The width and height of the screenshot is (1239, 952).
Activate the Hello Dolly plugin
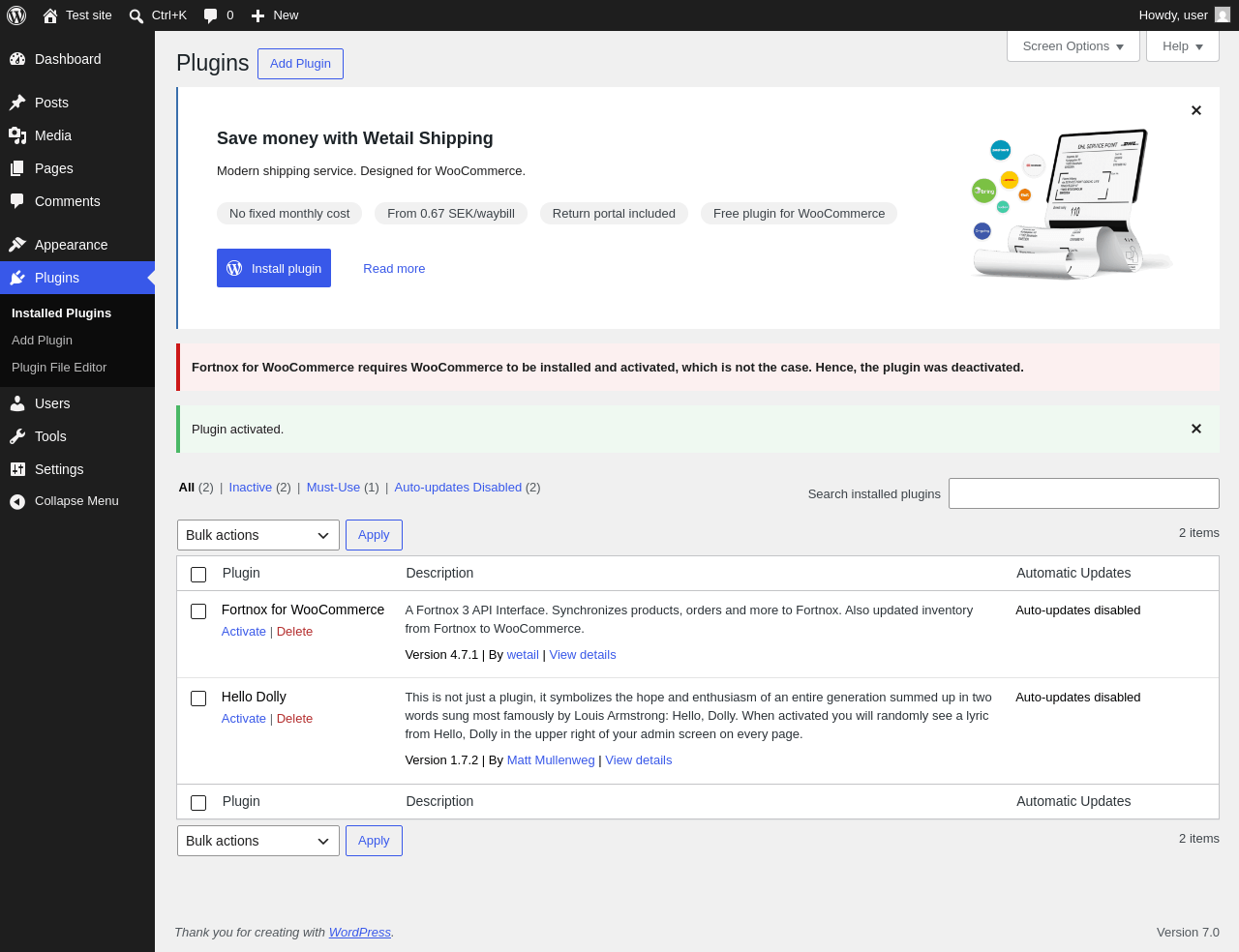[244, 719]
